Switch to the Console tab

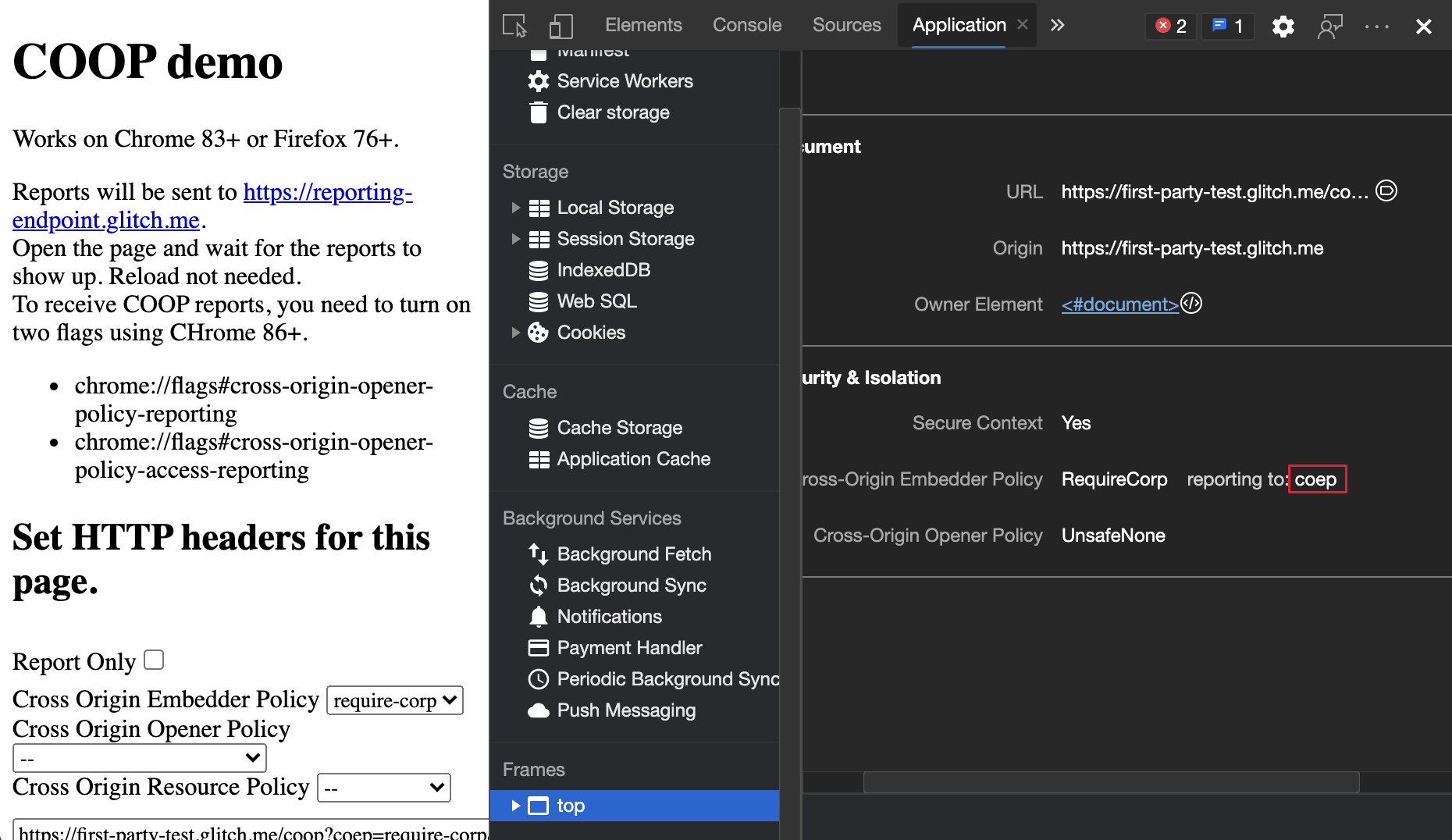point(746,25)
